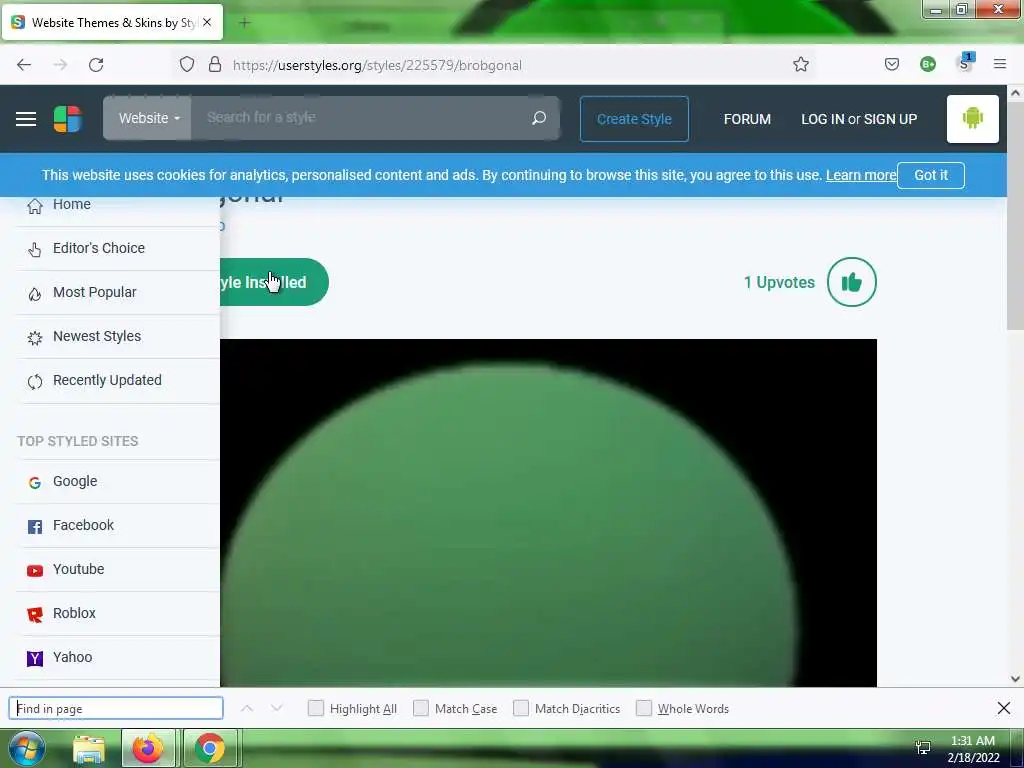Jump to next find result arrow

point(277,709)
